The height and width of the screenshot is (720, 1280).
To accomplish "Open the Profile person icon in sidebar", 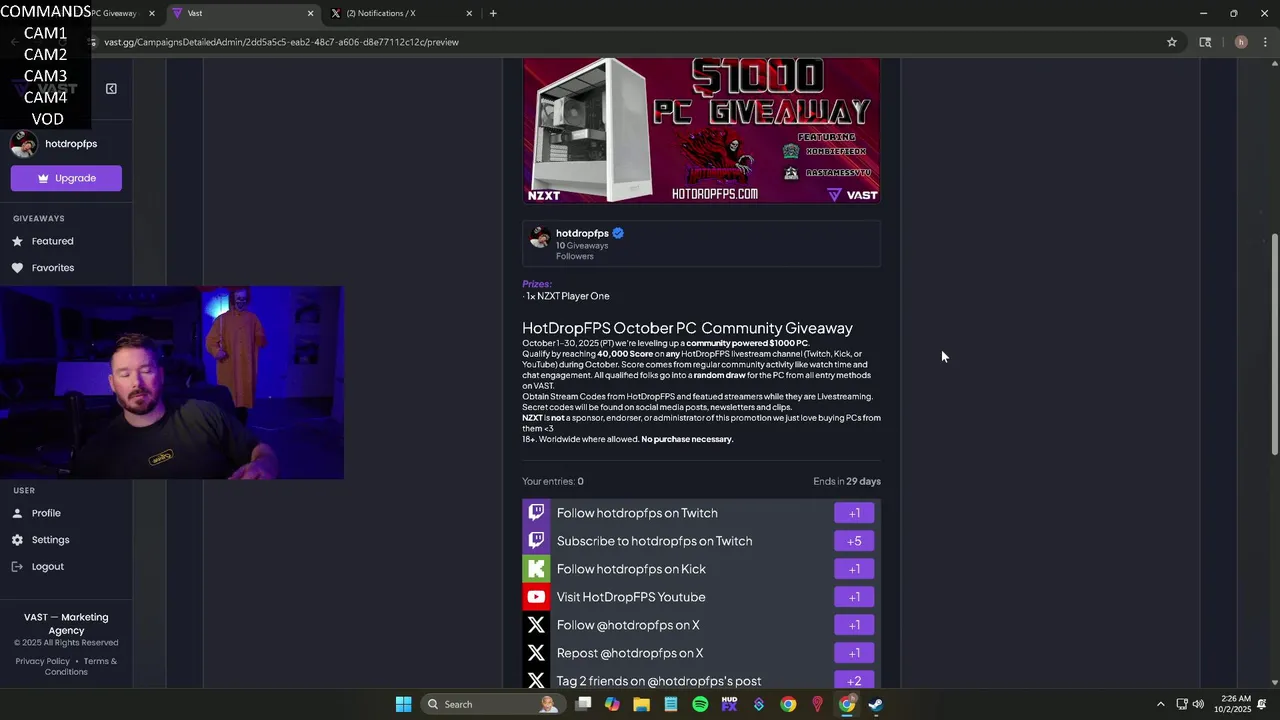I will (17, 513).
